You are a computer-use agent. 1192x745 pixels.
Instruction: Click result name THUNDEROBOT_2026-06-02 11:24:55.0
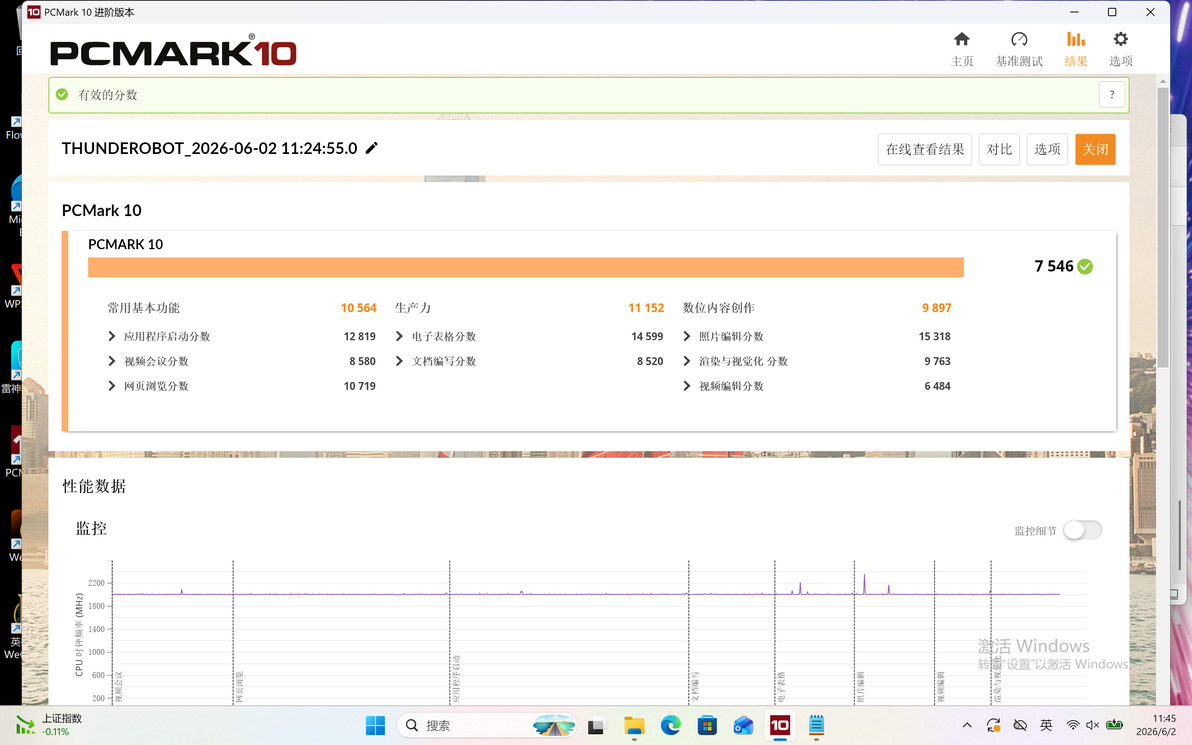point(209,148)
